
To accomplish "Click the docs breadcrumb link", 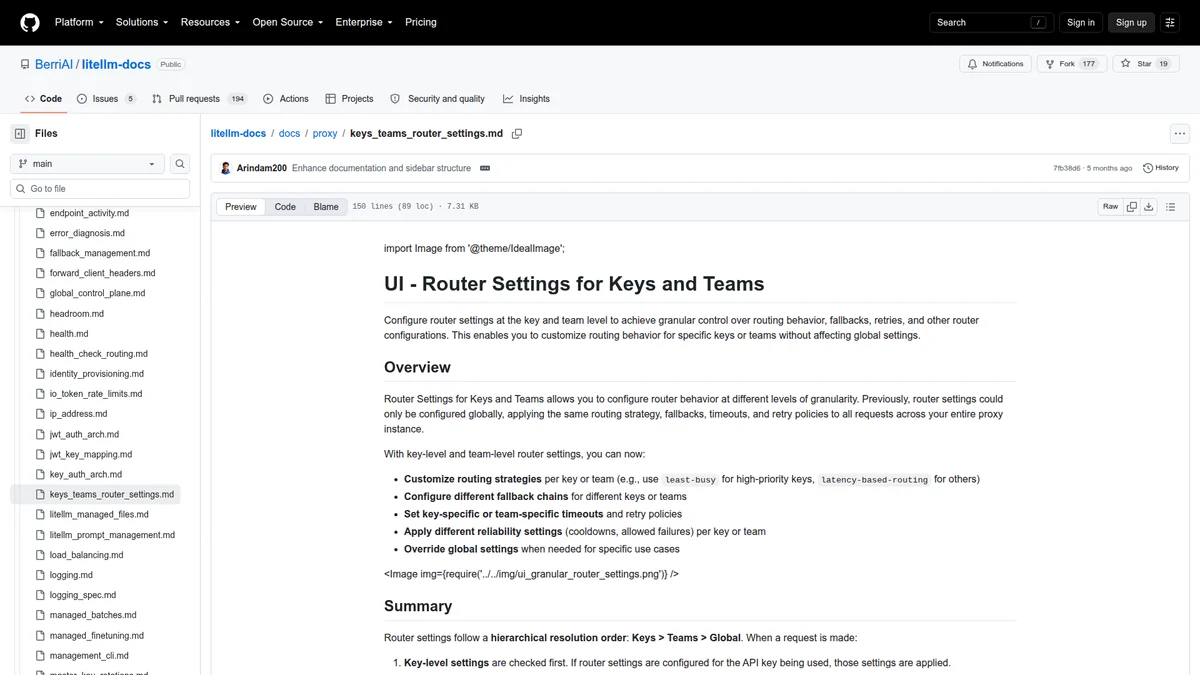I will 289,133.
